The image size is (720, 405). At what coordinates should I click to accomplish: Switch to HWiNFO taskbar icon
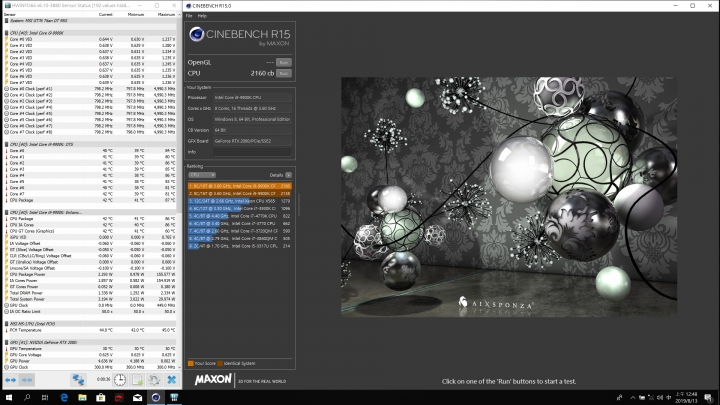174,397
